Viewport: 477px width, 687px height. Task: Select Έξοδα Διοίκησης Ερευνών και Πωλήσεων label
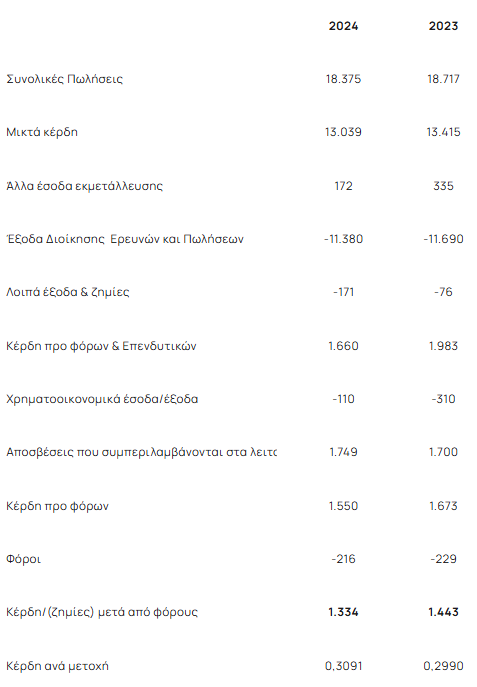pos(125,239)
